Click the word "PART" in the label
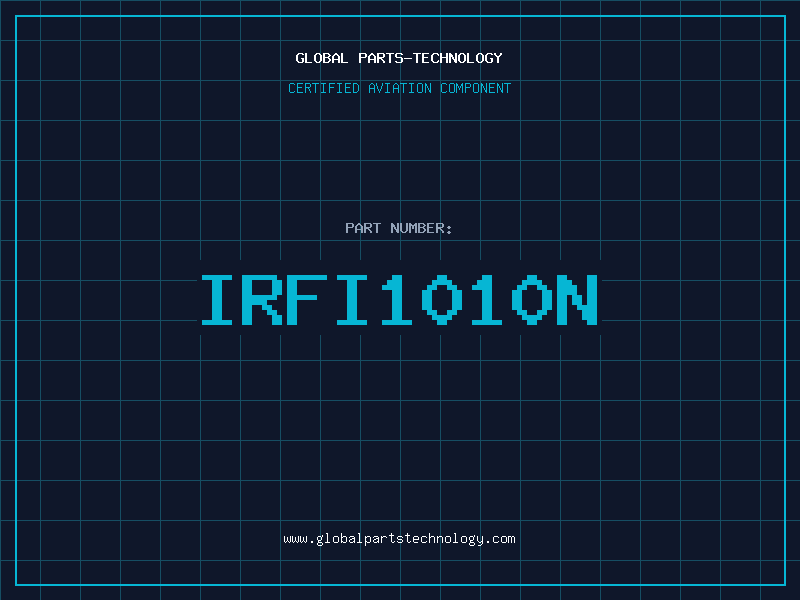This screenshot has width=800, height=600. pyautogui.click(x=362, y=228)
